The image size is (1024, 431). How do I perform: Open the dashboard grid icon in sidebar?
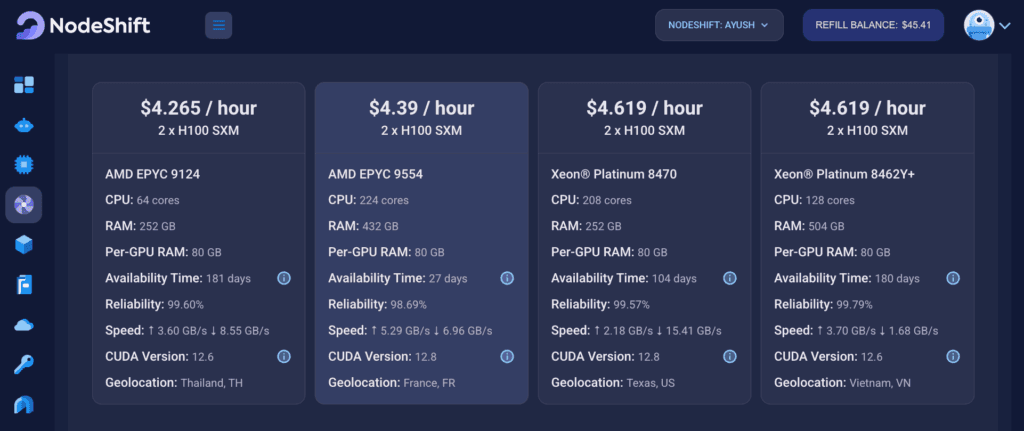coord(24,85)
